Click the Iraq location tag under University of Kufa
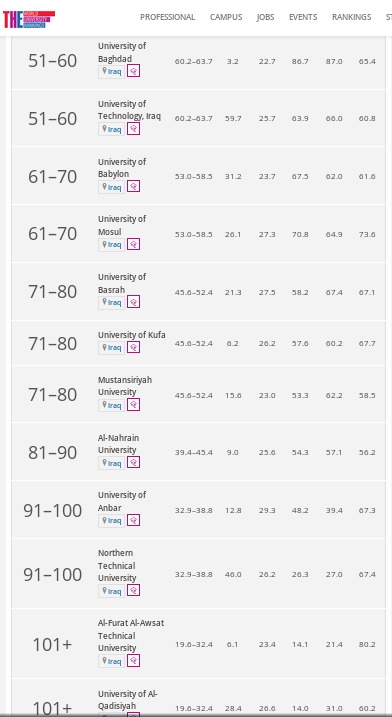This screenshot has width=392, height=717. (112, 348)
